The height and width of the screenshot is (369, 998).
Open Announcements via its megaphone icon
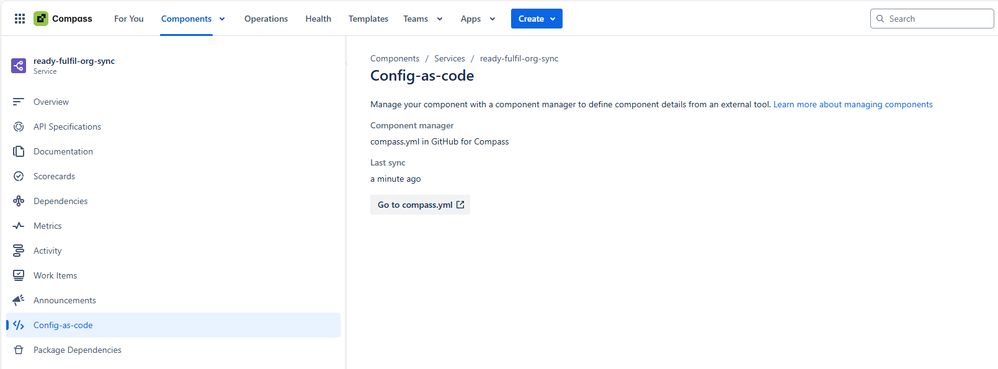[x=18, y=300]
